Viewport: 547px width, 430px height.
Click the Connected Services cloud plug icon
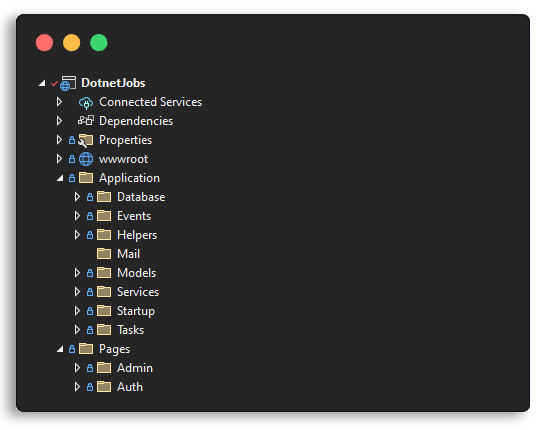point(86,103)
